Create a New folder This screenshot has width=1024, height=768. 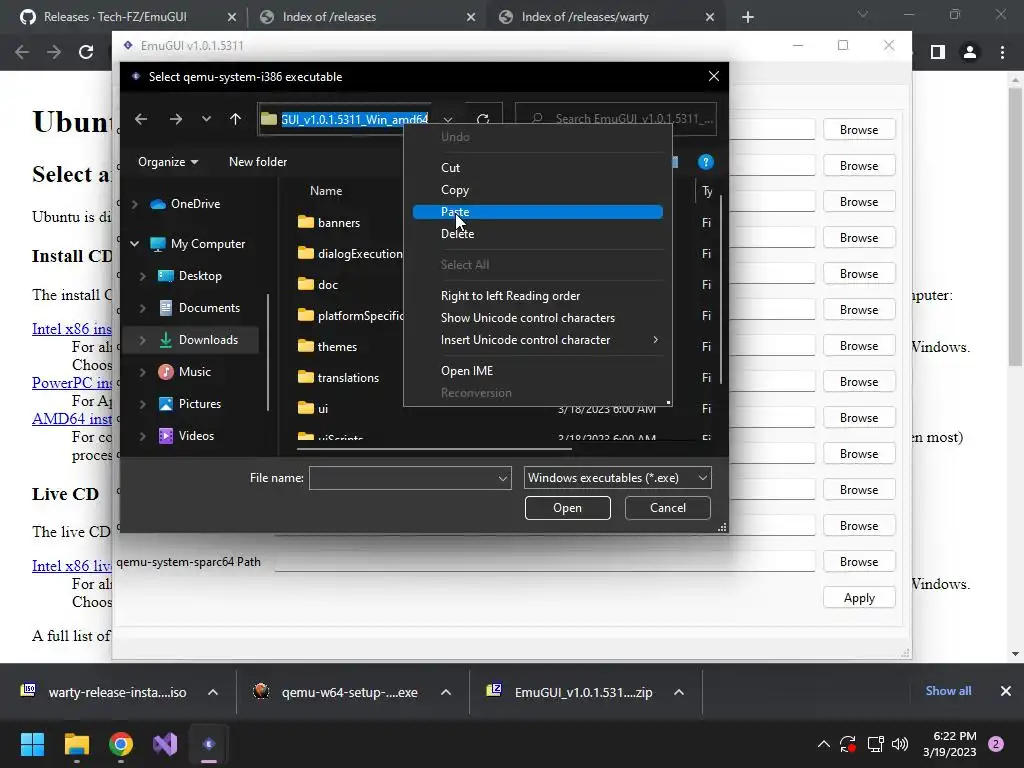258,162
